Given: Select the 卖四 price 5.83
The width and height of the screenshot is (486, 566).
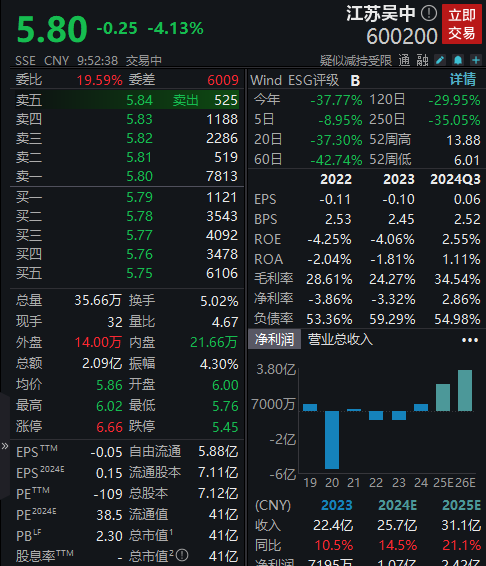Looking at the screenshot, I should coord(139,119).
